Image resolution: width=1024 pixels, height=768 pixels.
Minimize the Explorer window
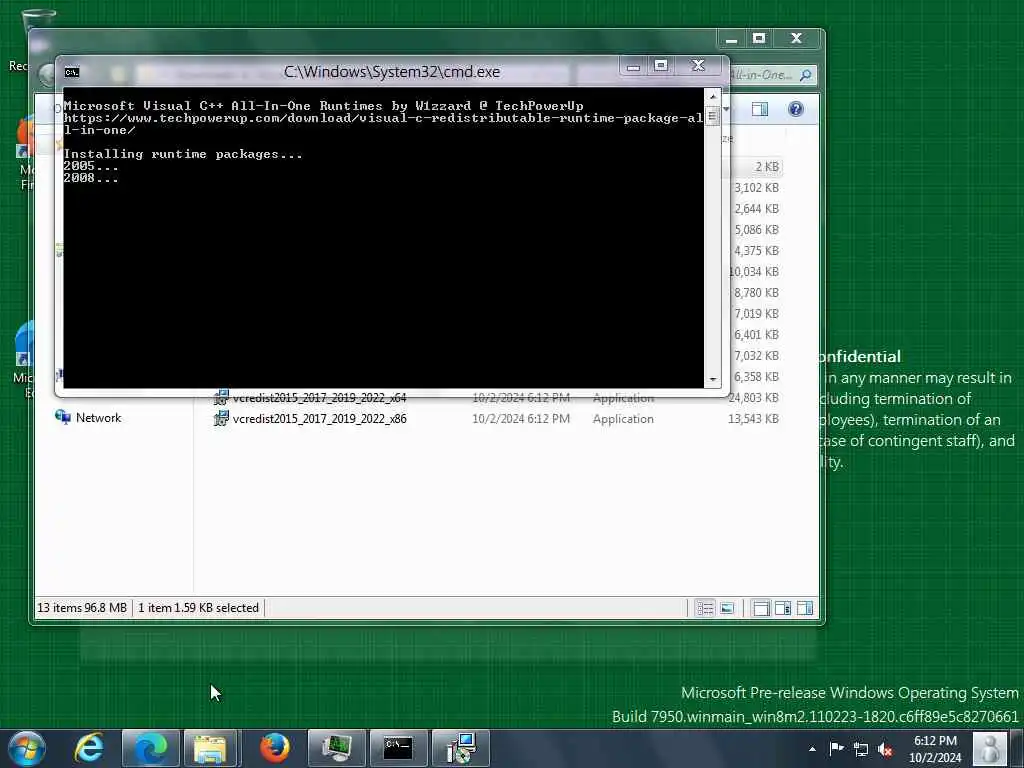(731, 39)
